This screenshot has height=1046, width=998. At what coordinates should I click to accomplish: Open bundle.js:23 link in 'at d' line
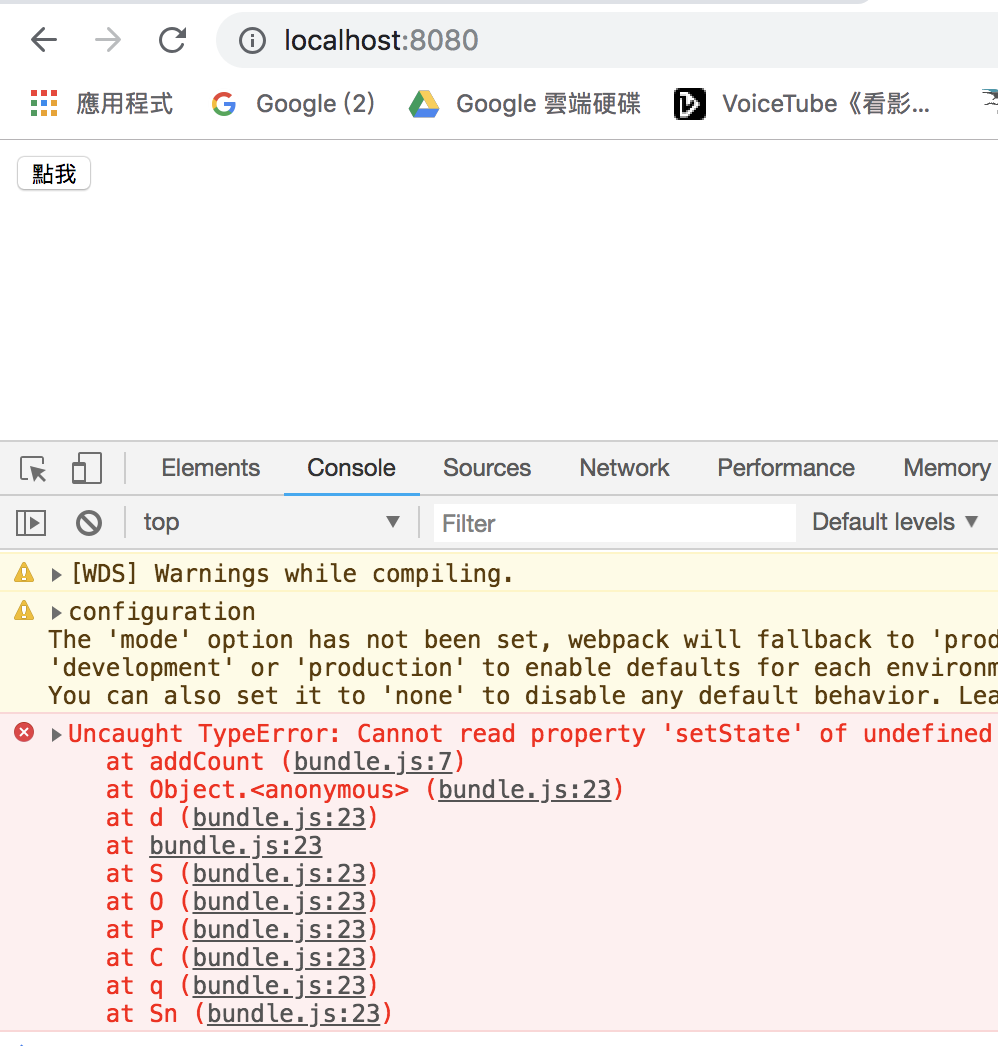pyautogui.click(x=279, y=818)
